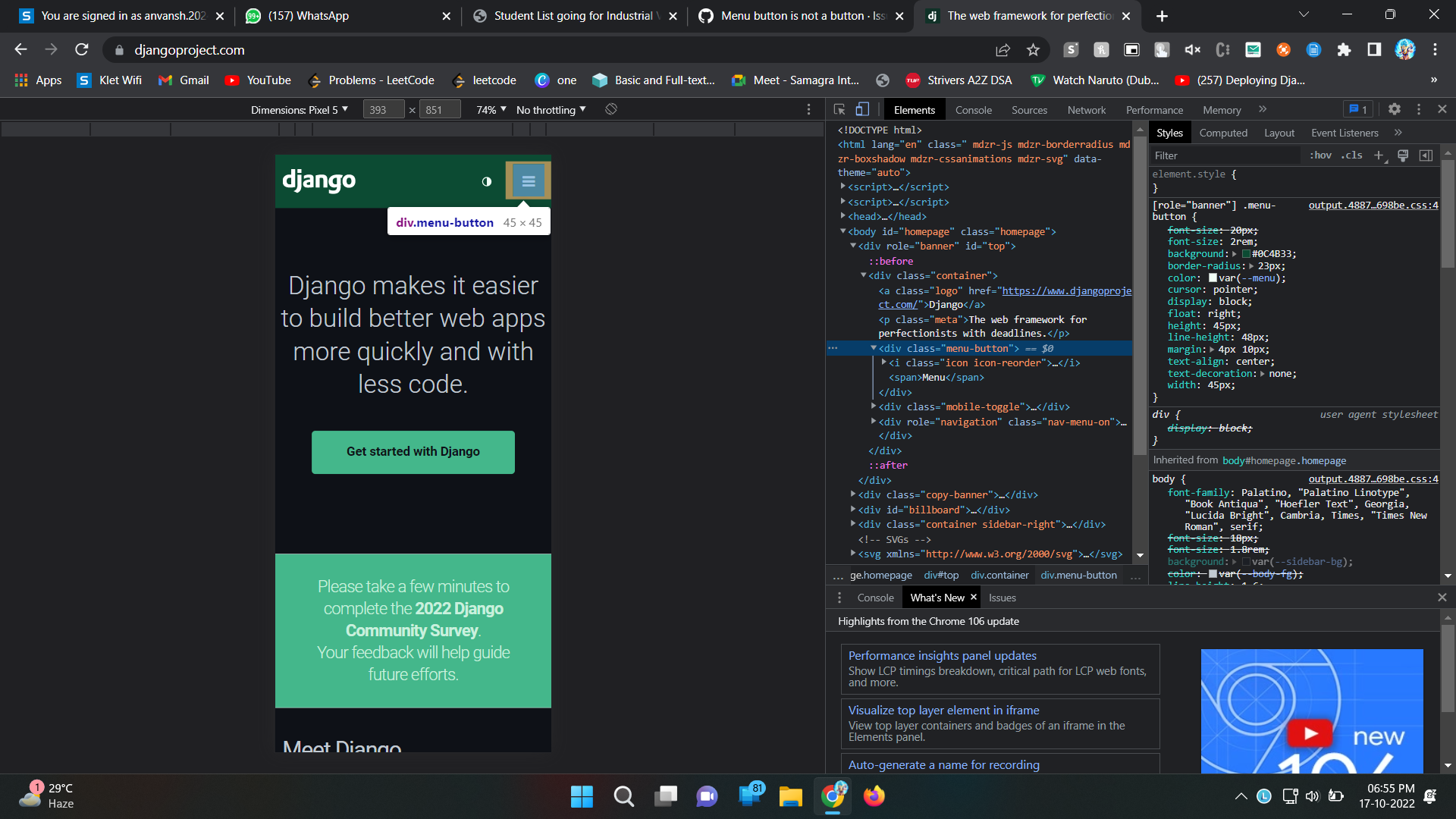
Task: Open the Chrome extensions puzzle icon
Action: click(1345, 49)
